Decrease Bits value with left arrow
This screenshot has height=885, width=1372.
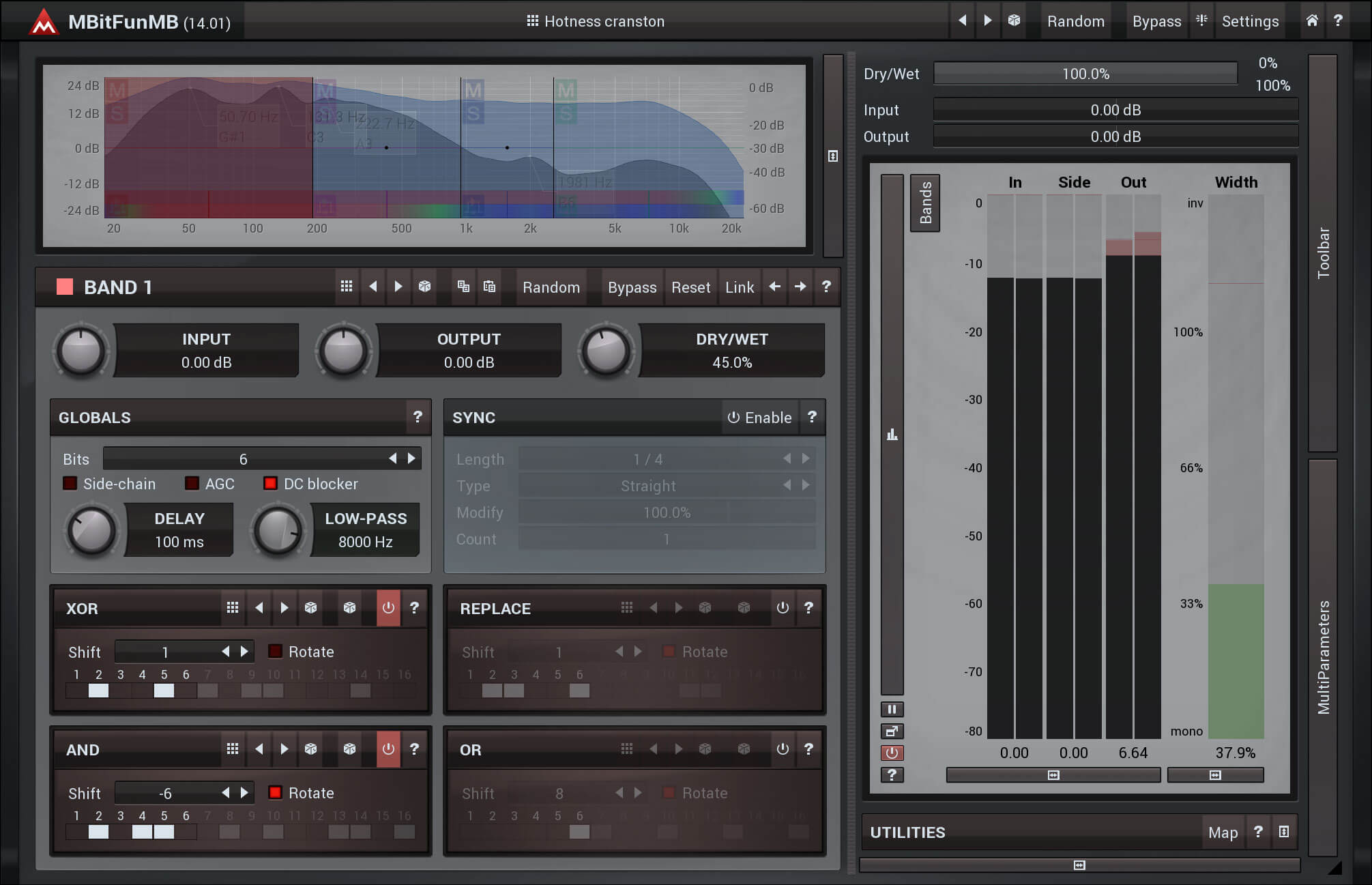393,459
